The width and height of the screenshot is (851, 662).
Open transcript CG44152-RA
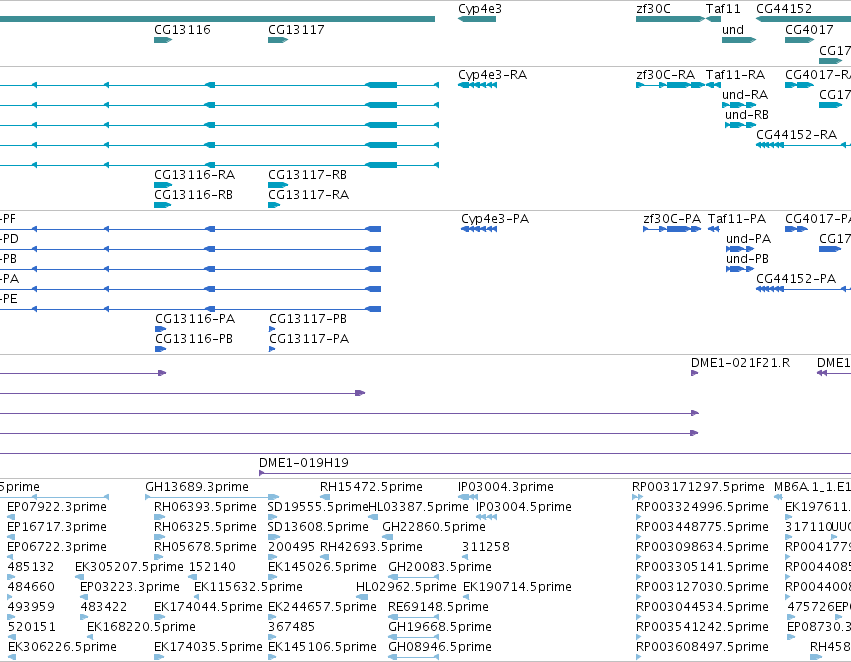(796, 135)
